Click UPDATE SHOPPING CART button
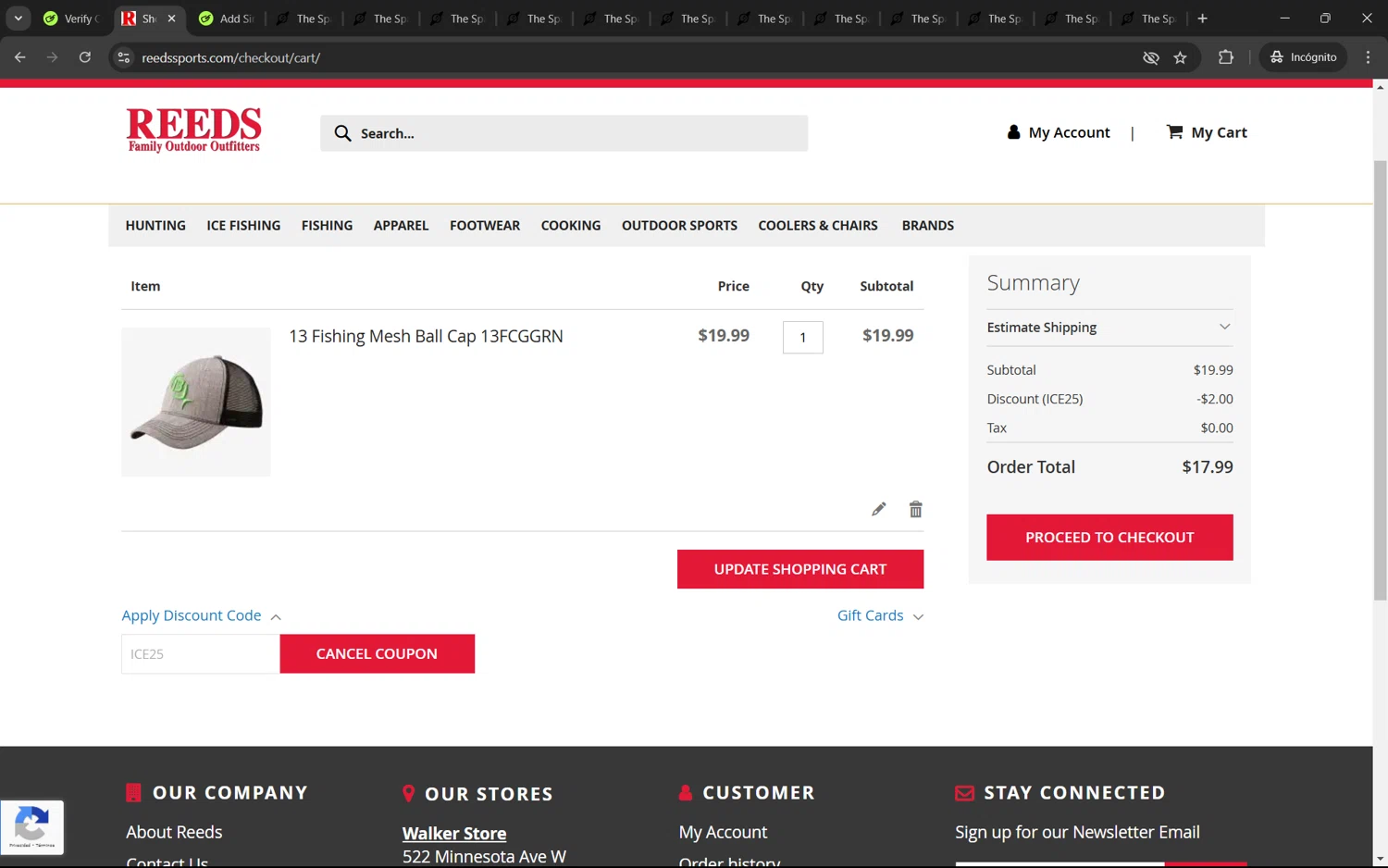1388x868 pixels. (x=800, y=569)
